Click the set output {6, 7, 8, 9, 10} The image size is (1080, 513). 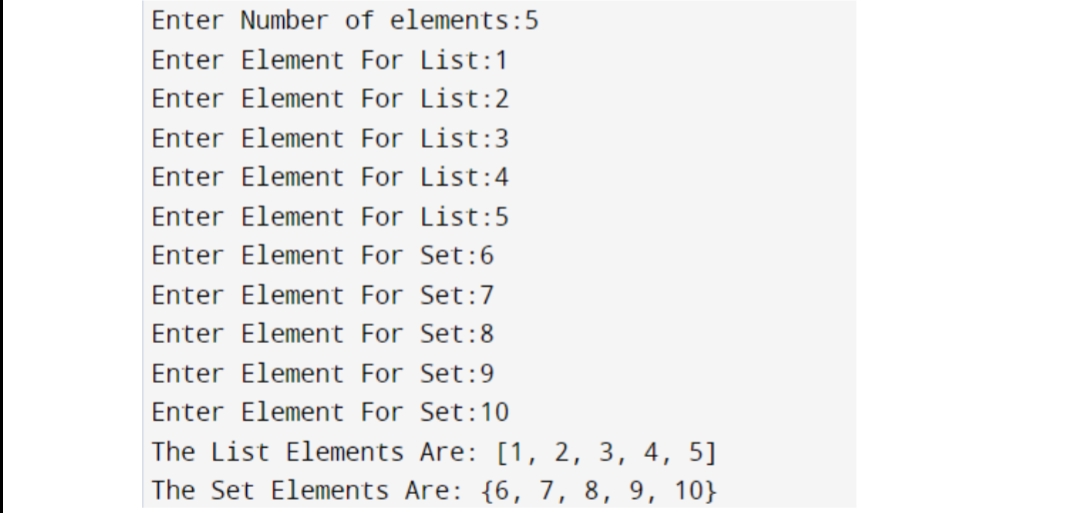pos(600,492)
